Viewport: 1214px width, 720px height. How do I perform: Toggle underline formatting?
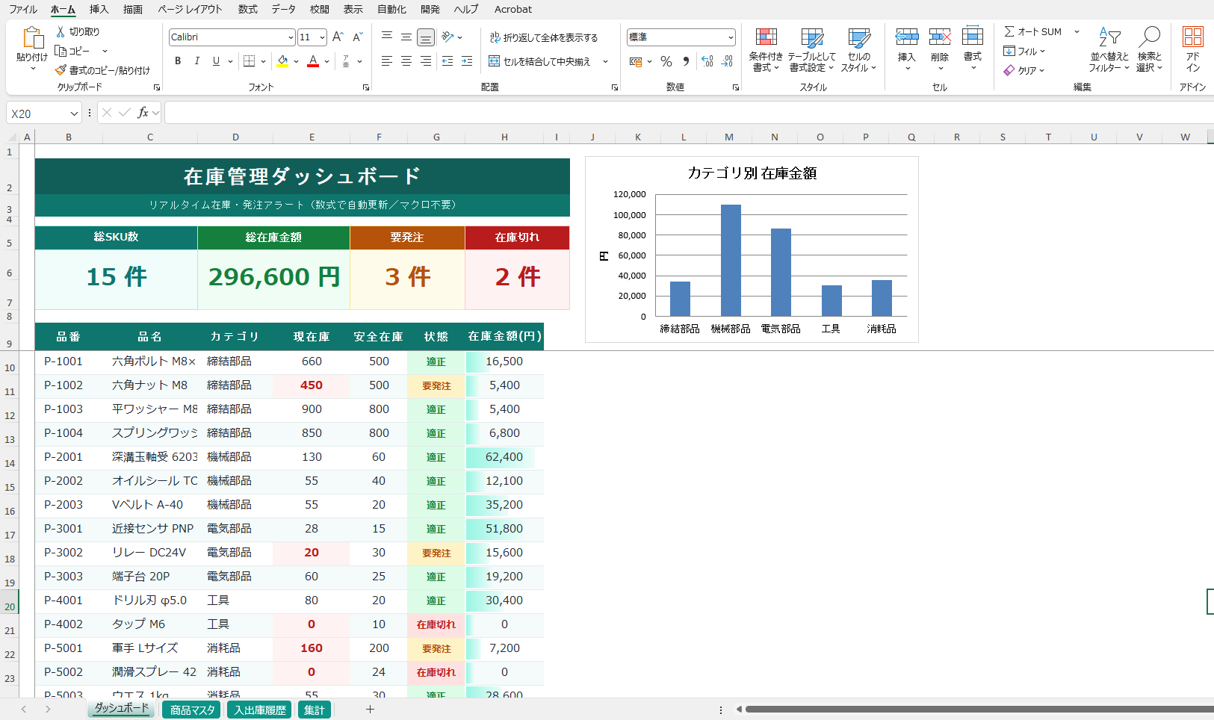tap(216, 61)
